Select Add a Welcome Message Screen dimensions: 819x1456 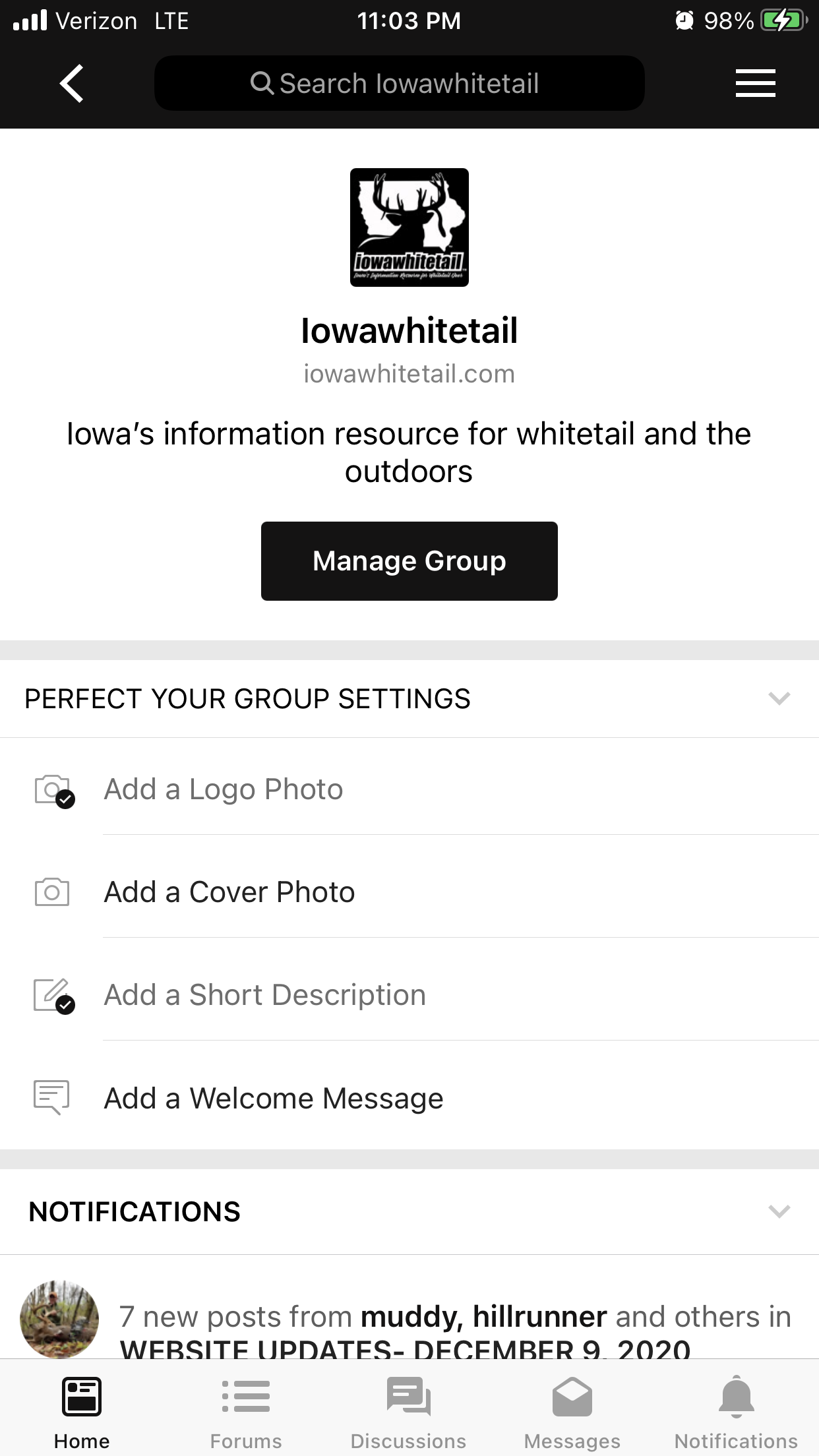point(409,1098)
